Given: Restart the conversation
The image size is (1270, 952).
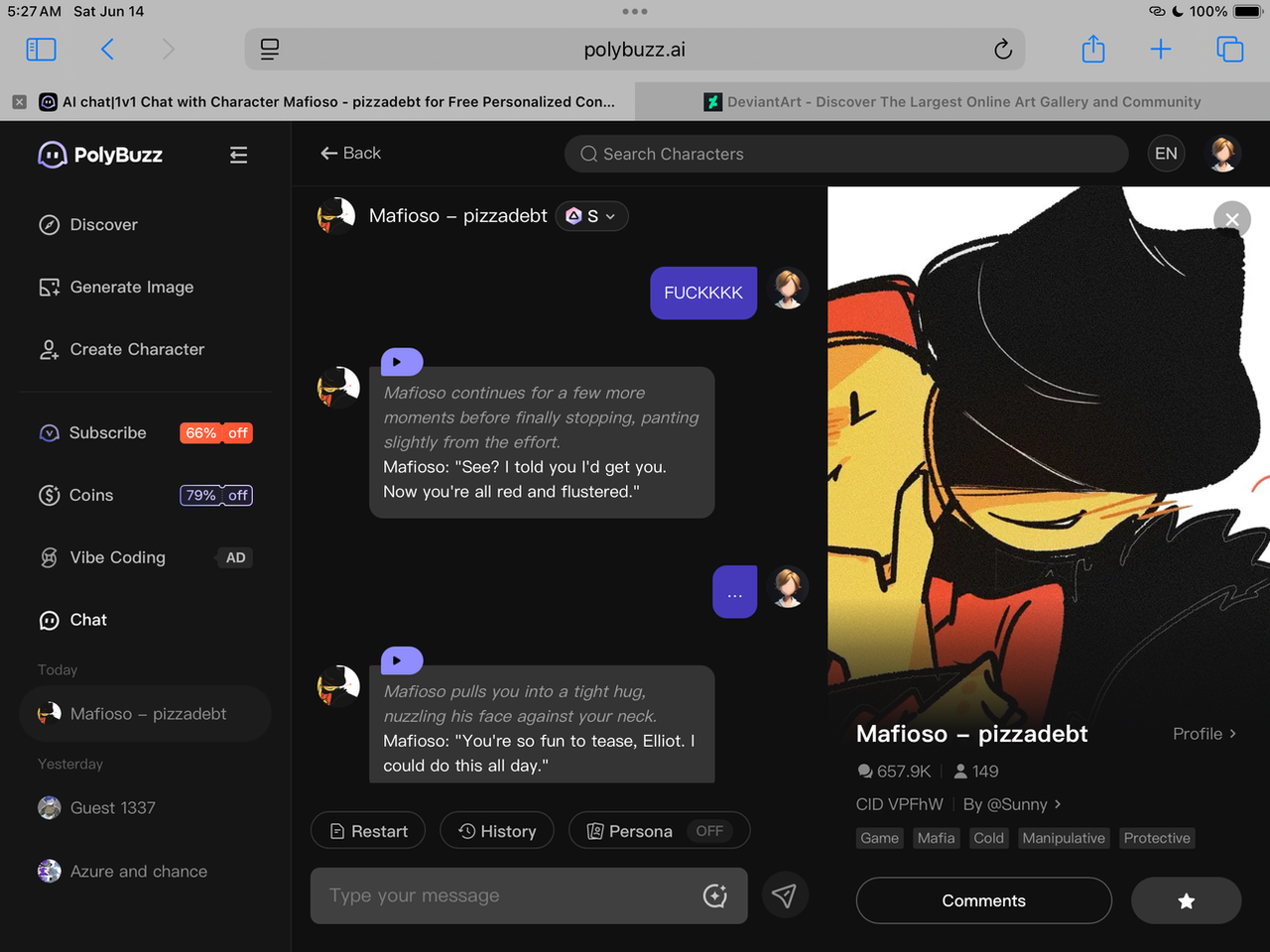Looking at the screenshot, I should click(368, 831).
